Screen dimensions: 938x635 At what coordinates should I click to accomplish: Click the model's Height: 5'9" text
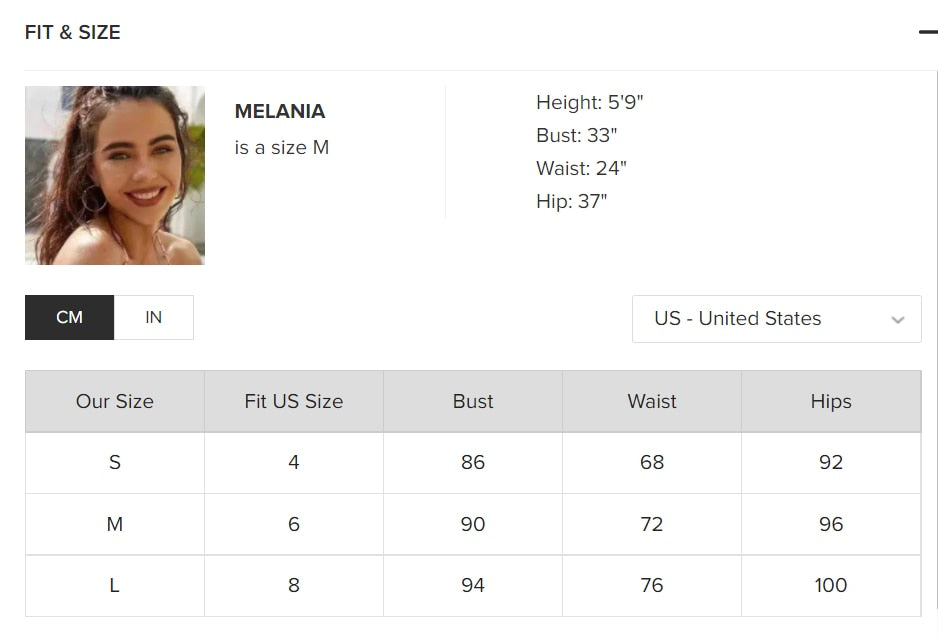tap(590, 102)
